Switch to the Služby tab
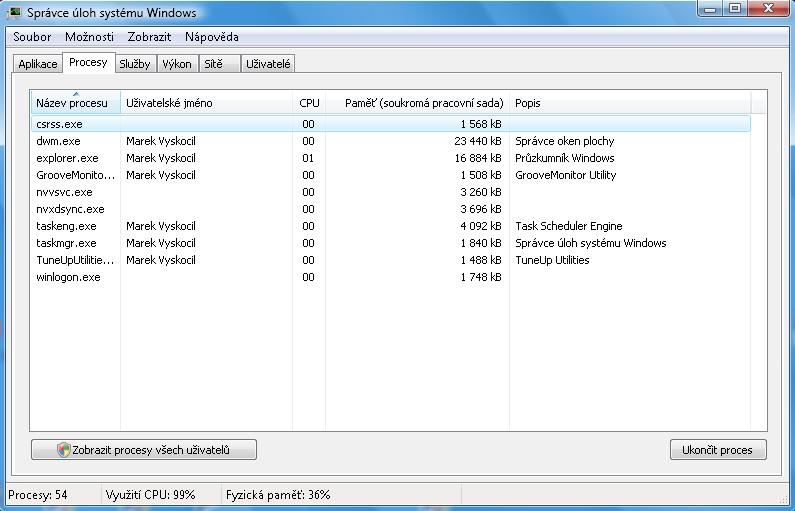This screenshot has width=795, height=511. (135, 64)
